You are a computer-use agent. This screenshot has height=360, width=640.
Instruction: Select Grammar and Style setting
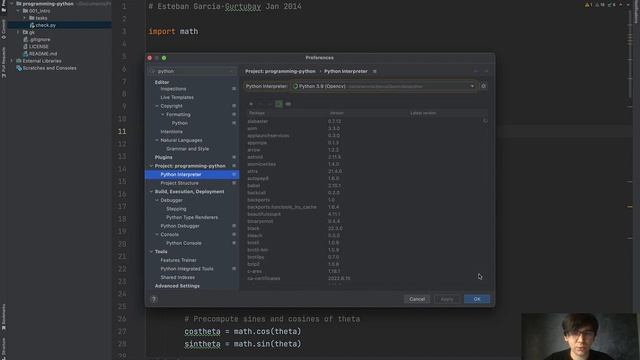point(187,149)
